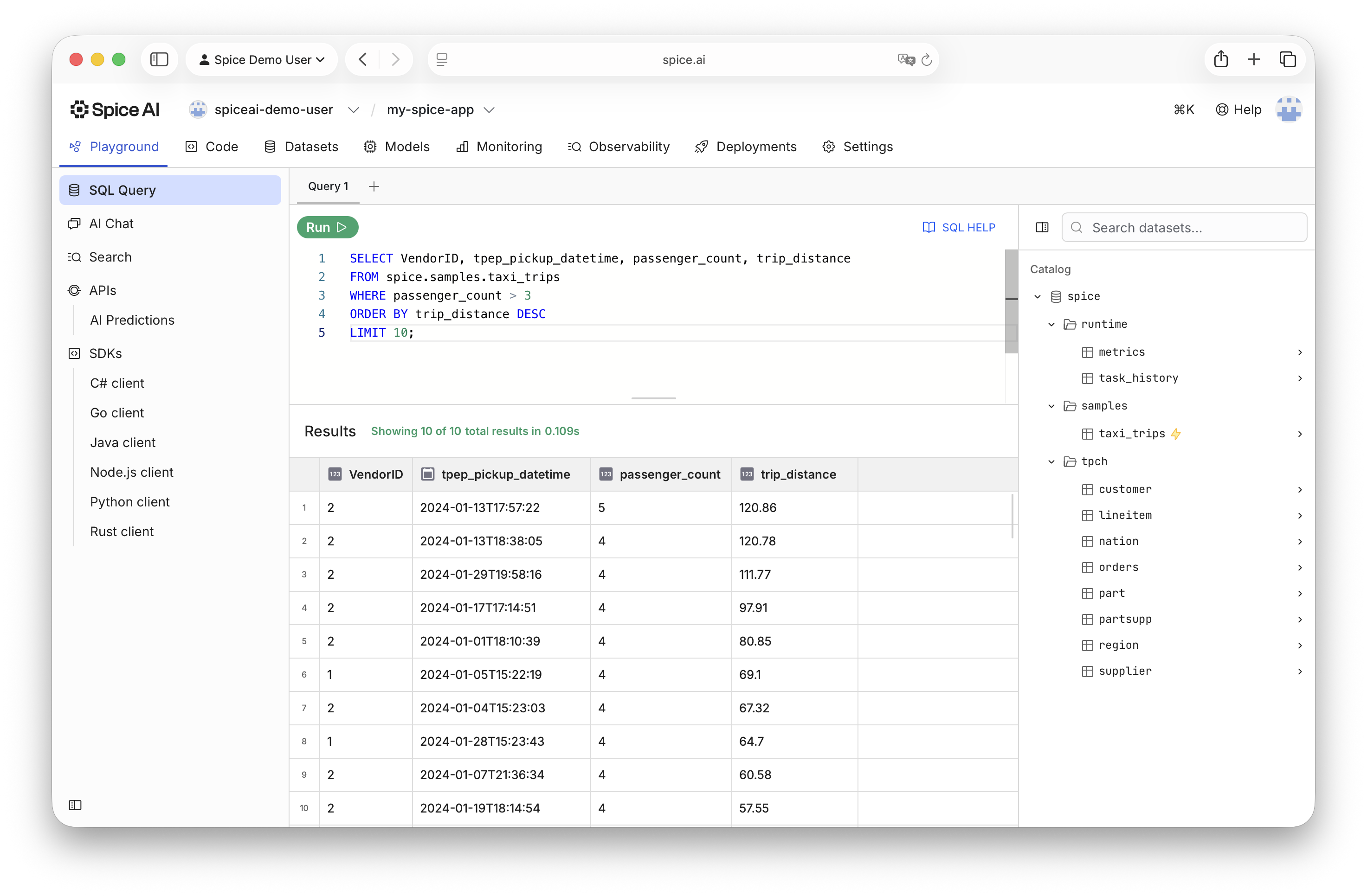
Task: Click the Spice AI logo
Action: [x=115, y=109]
